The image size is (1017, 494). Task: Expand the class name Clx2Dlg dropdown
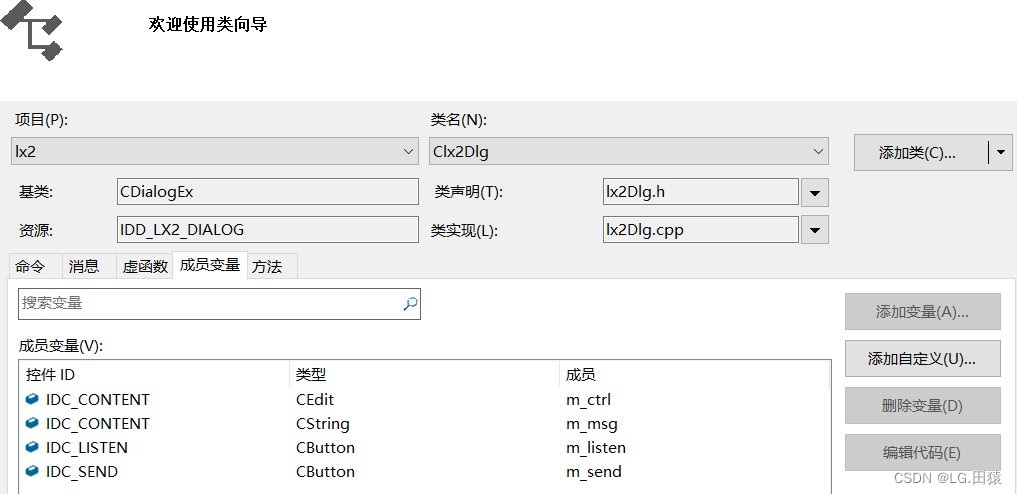tap(628, 152)
